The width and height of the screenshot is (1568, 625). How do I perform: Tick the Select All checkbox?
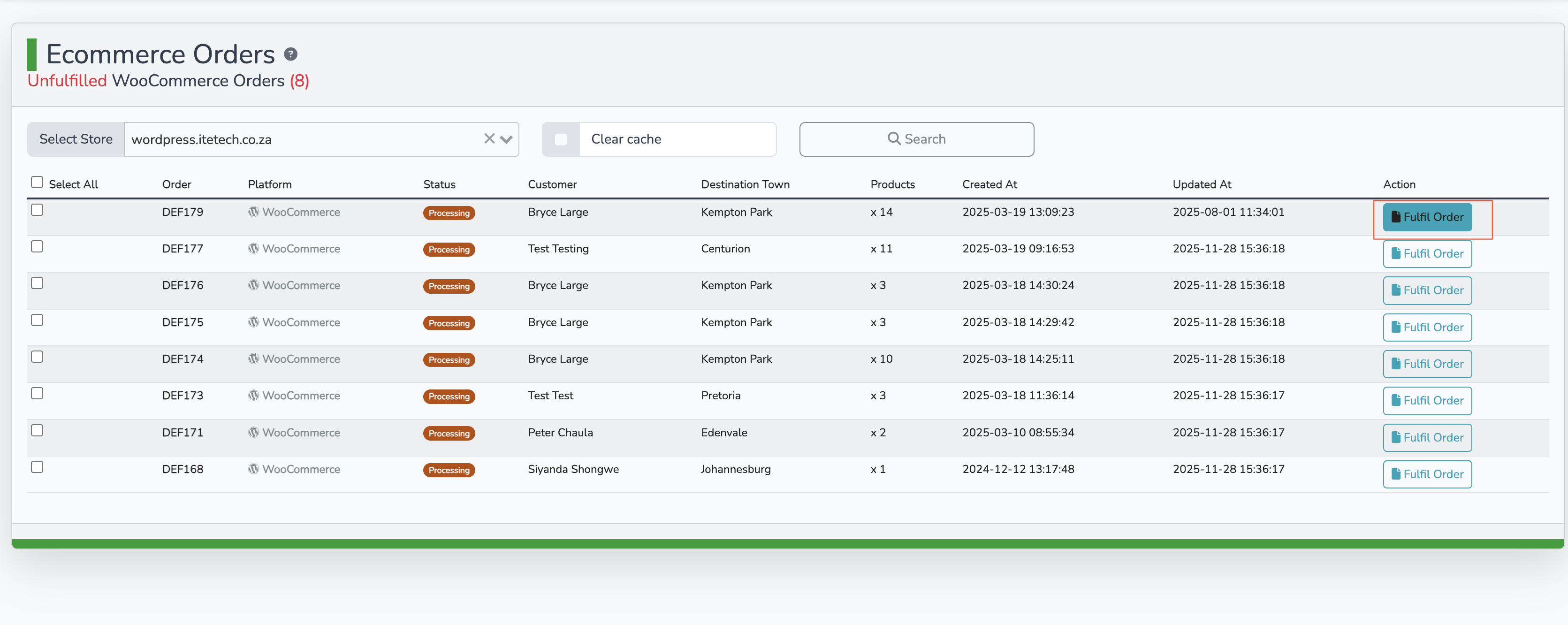(x=37, y=183)
